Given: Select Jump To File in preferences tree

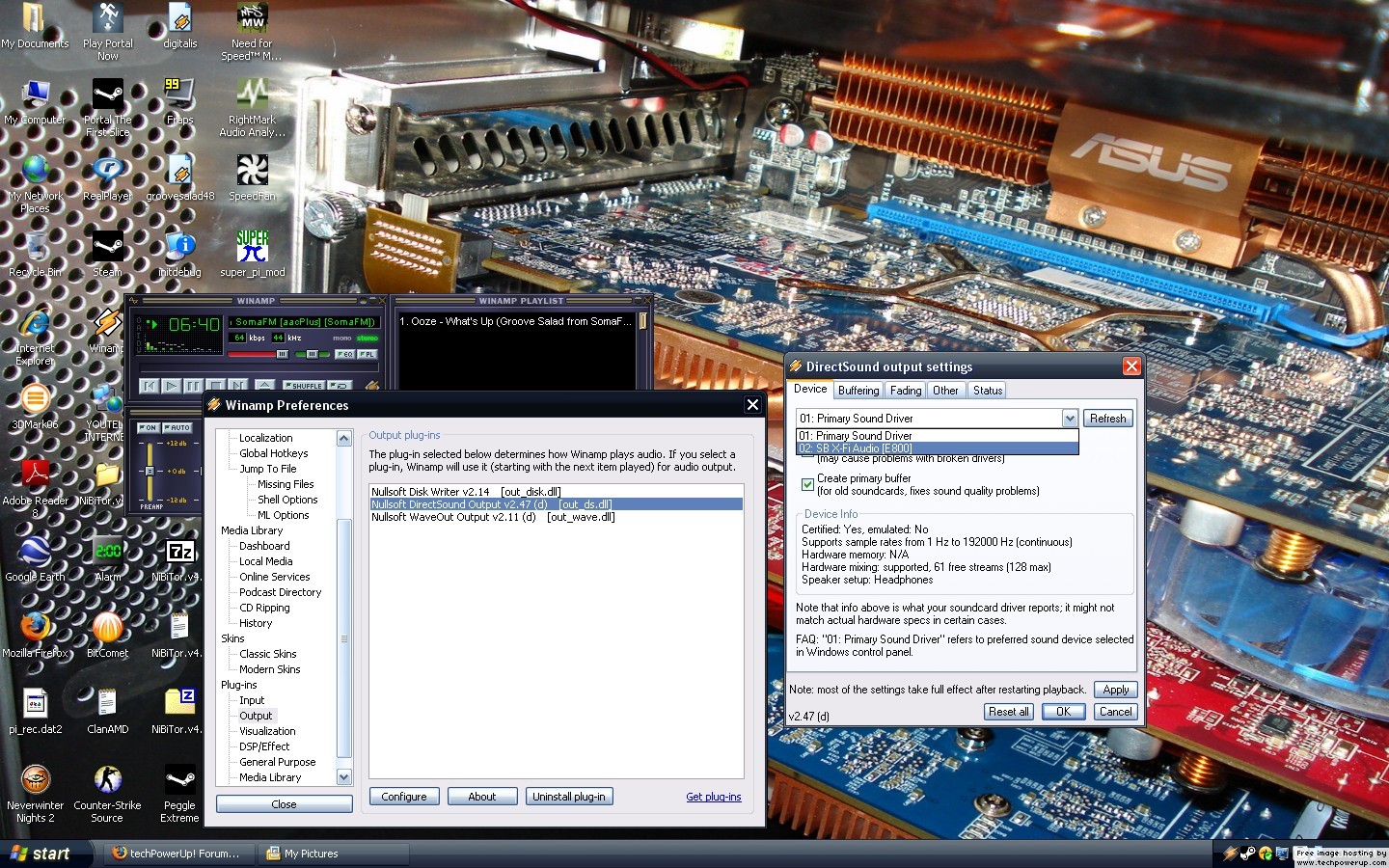Looking at the screenshot, I should pos(268,469).
